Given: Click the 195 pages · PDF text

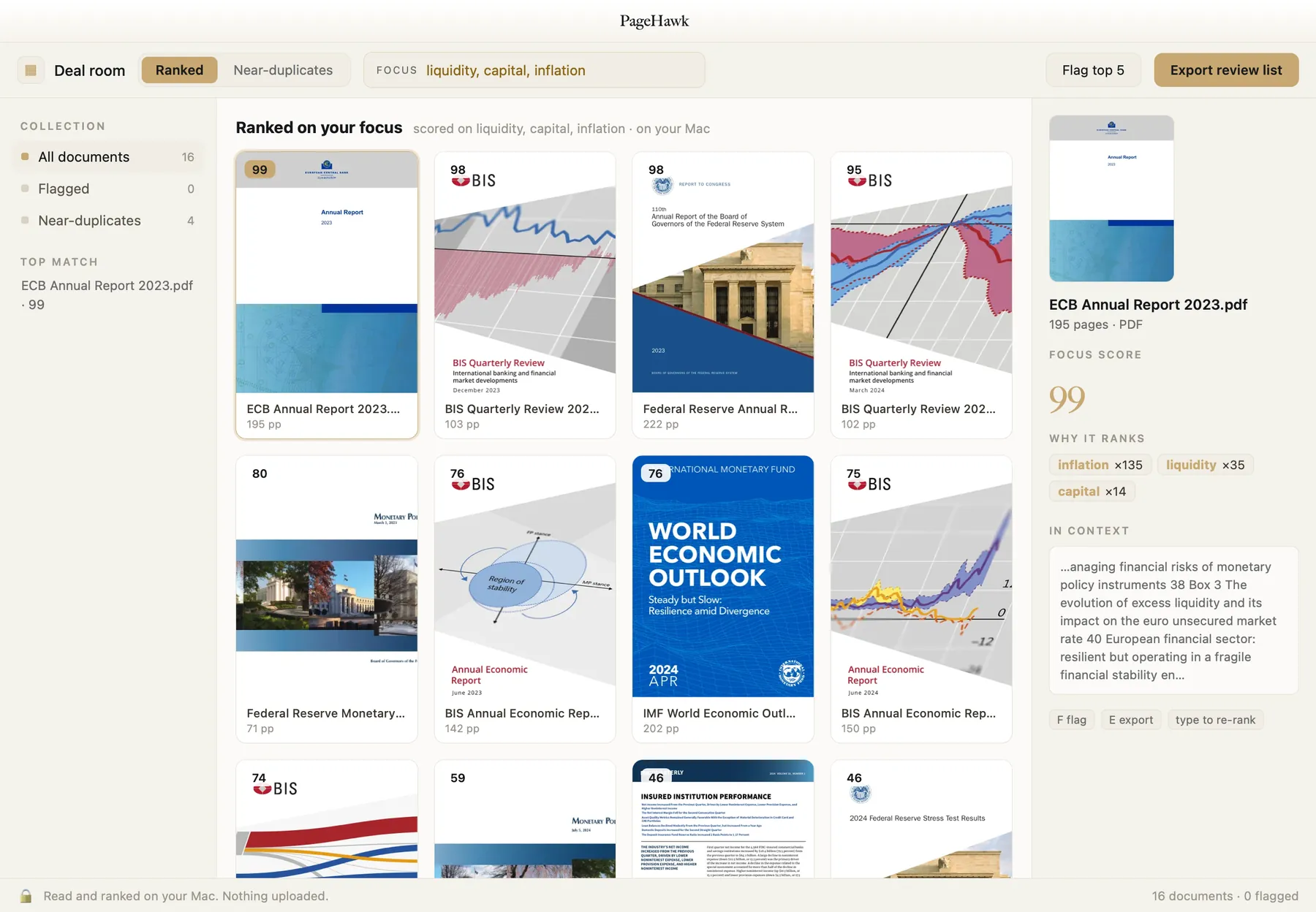Looking at the screenshot, I should (x=1095, y=324).
